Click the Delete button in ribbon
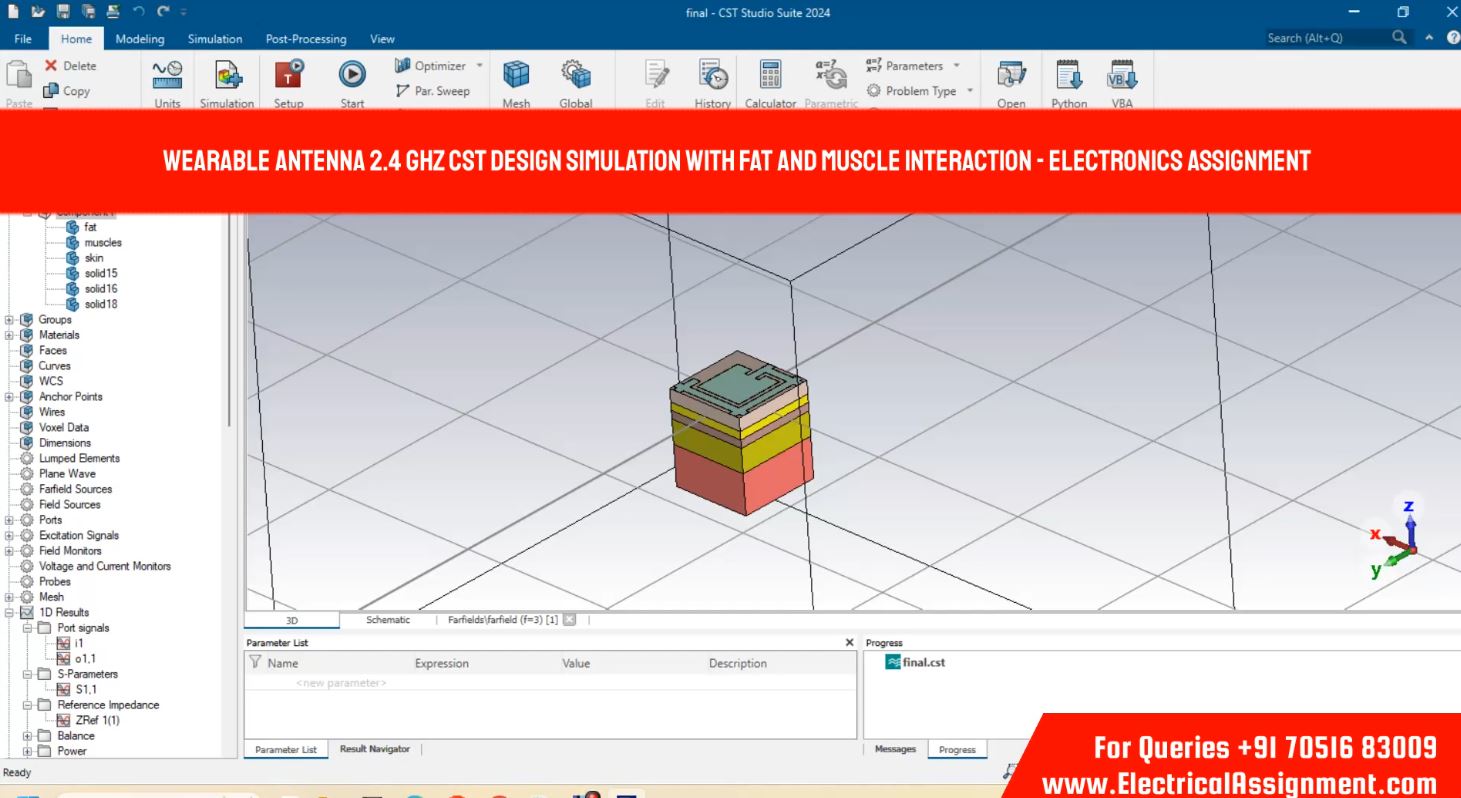 (x=70, y=66)
